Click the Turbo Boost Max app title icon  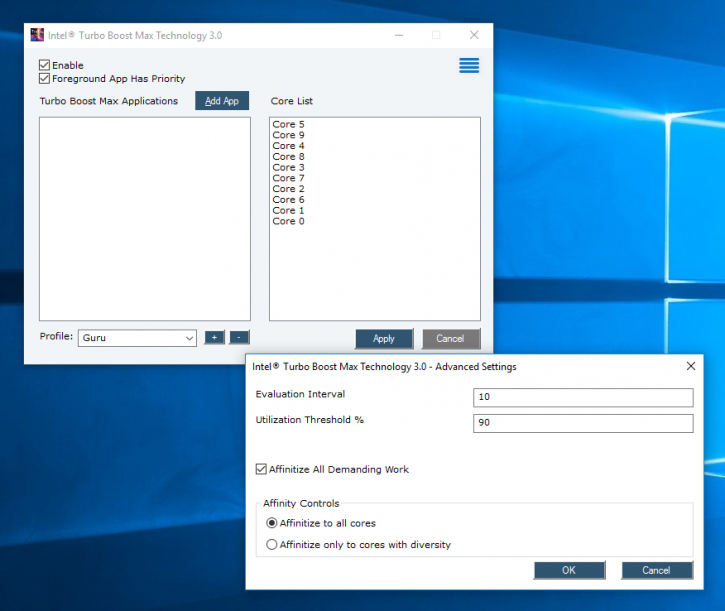pyautogui.click(x=37, y=35)
